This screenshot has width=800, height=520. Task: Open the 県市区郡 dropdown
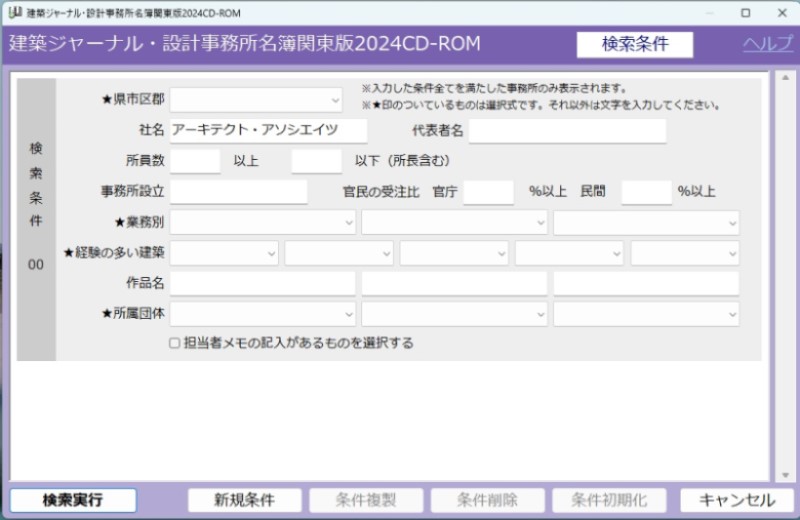(257, 100)
